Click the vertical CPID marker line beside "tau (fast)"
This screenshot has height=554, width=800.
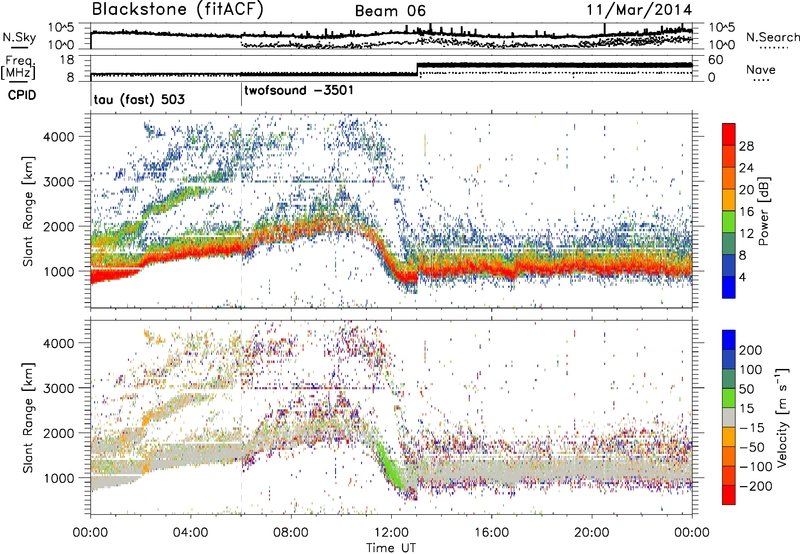[91, 94]
